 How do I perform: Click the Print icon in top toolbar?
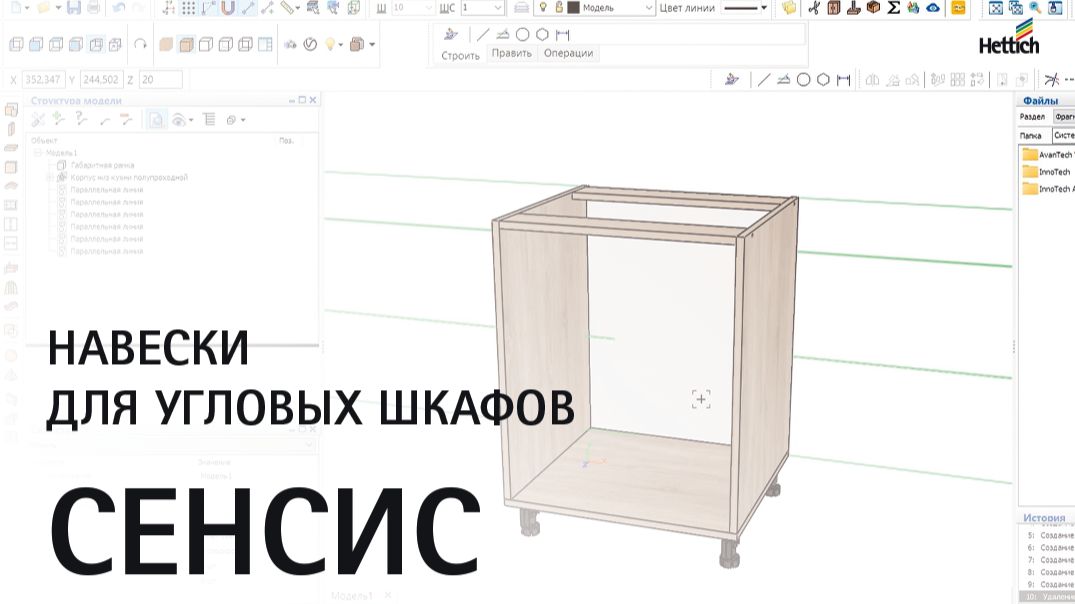coord(94,8)
